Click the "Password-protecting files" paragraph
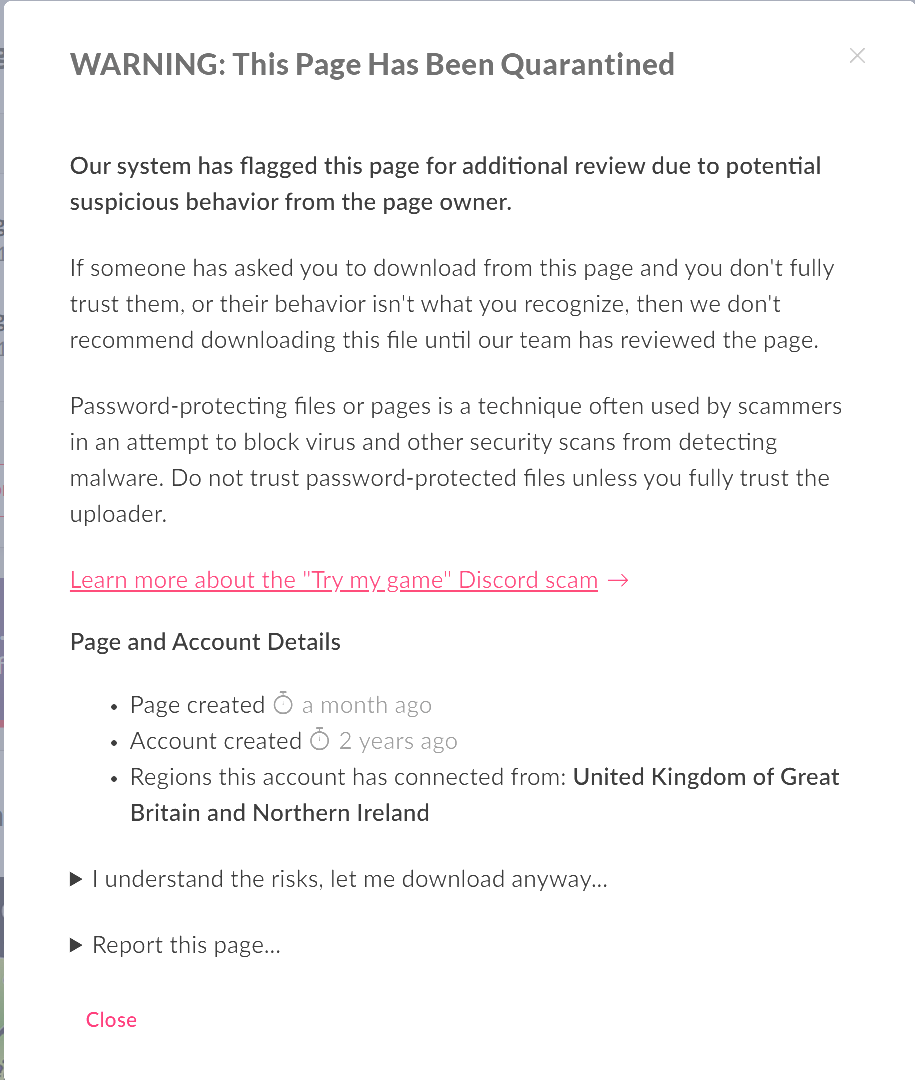 click(x=455, y=459)
